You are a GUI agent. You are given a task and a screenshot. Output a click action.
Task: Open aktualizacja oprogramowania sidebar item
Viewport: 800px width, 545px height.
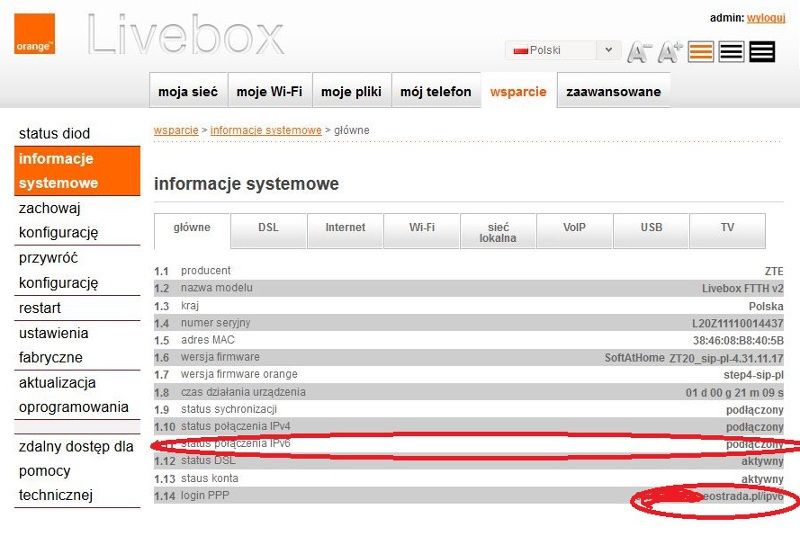[77, 395]
